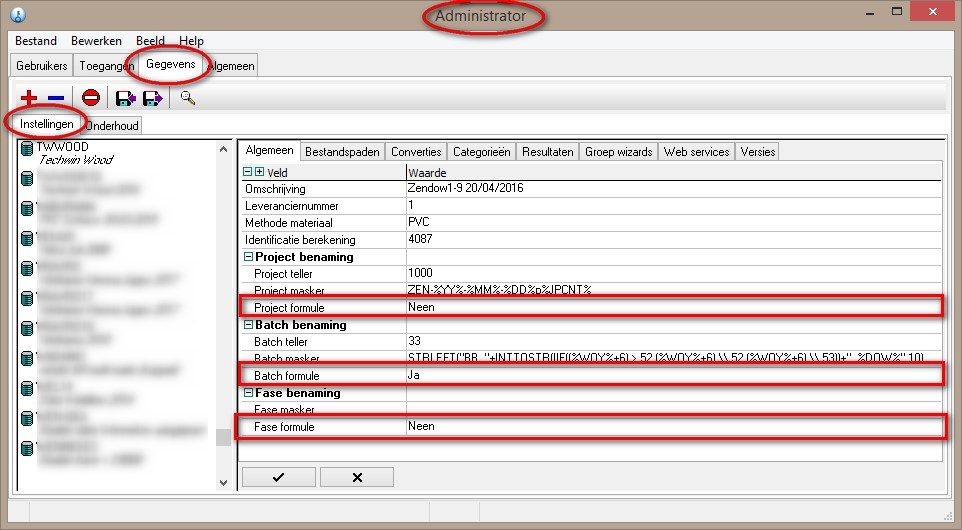The image size is (962, 530).
Task: Click the Omschrijving value Zendow1-9 20/04/2016
Action: point(466,188)
